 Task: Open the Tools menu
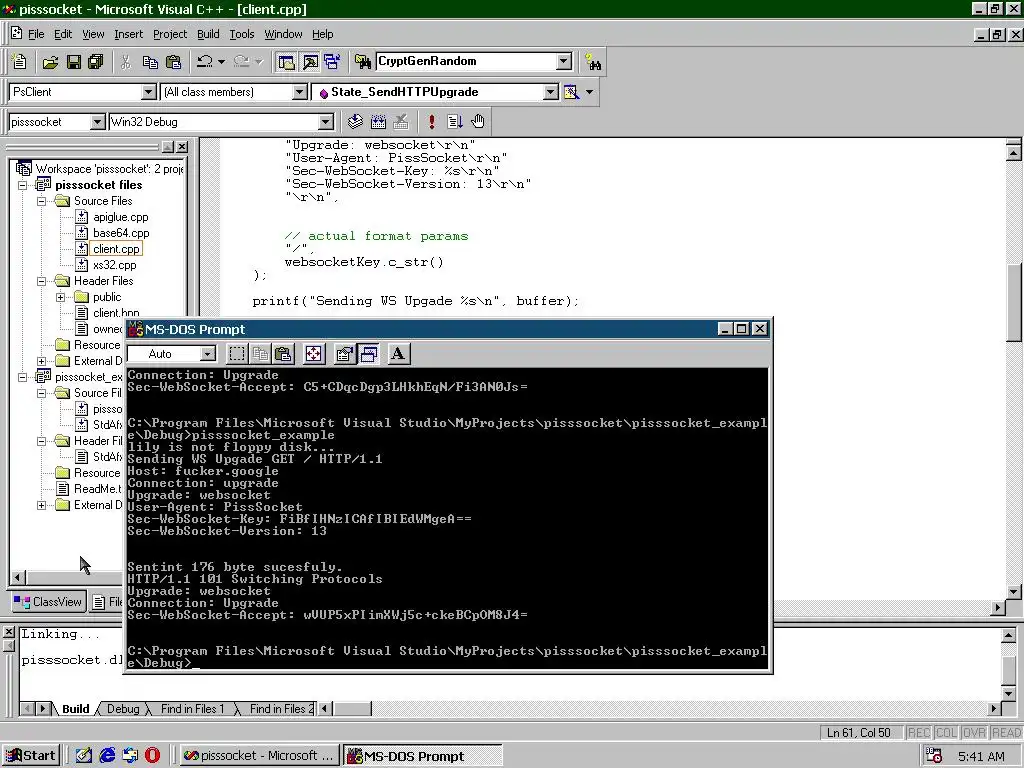(x=242, y=34)
